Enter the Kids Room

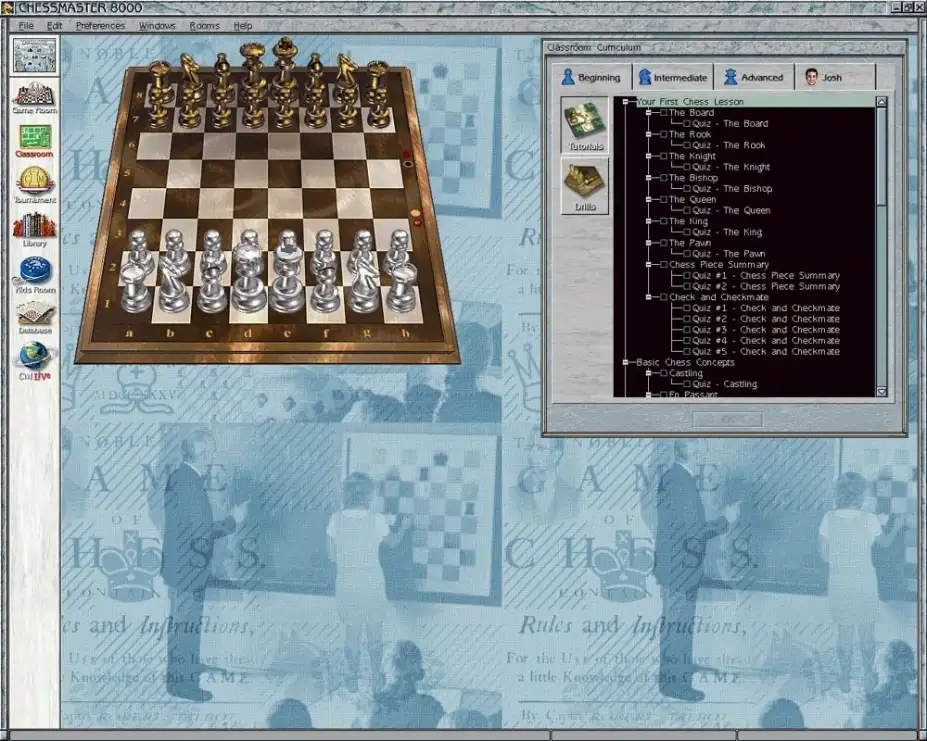(x=34, y=275)
